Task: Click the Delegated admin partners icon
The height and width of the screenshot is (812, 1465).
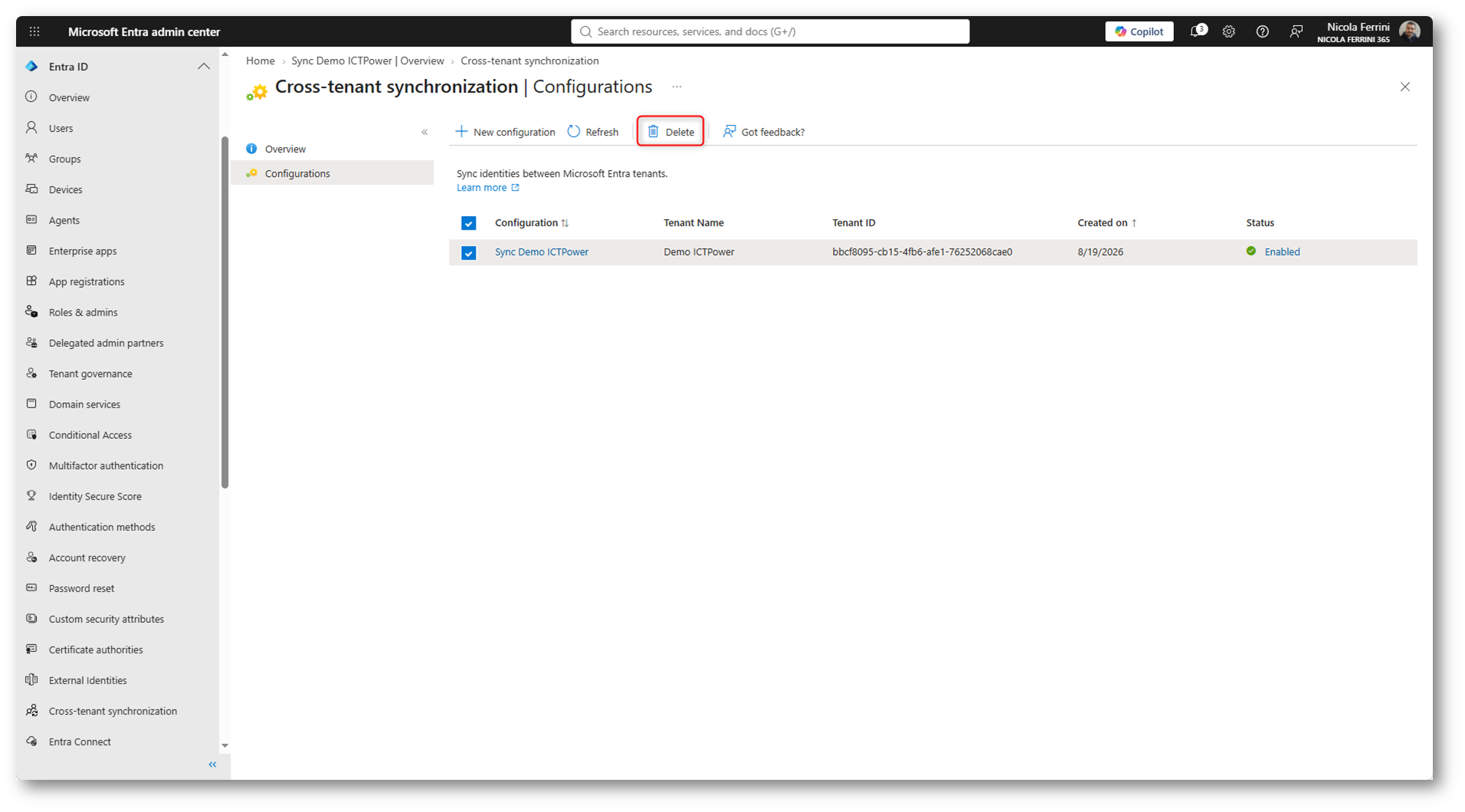Action: (31, 342)
